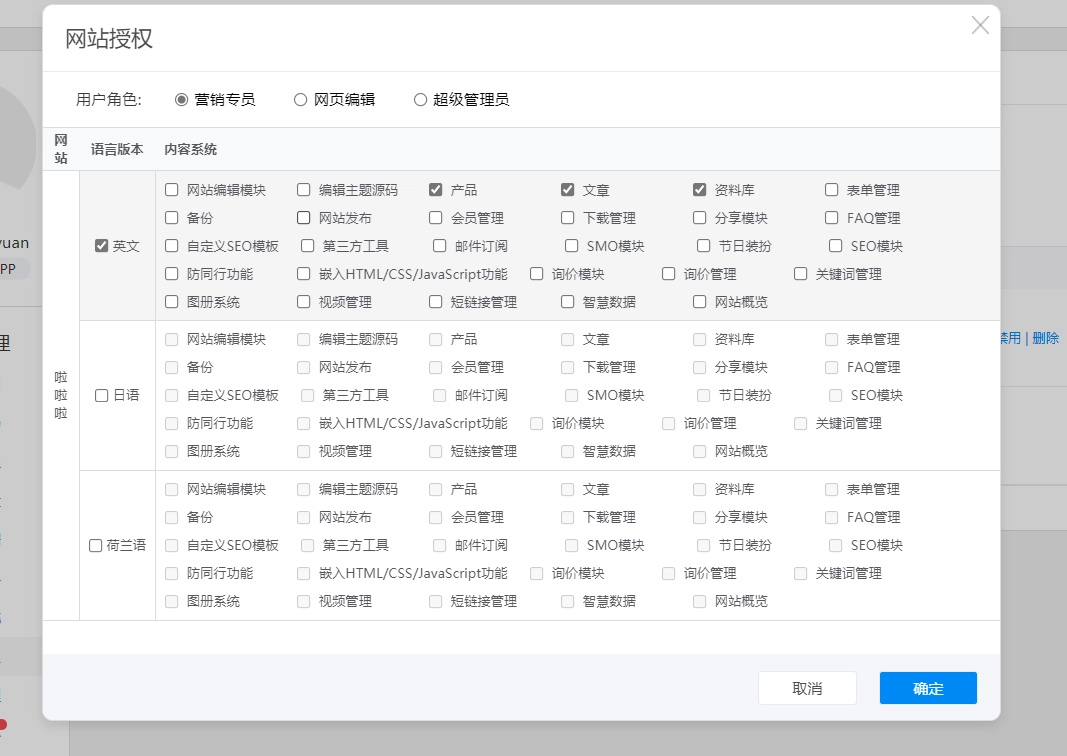Click 表单管理 in the 荷兰语 section

(832, 489)
